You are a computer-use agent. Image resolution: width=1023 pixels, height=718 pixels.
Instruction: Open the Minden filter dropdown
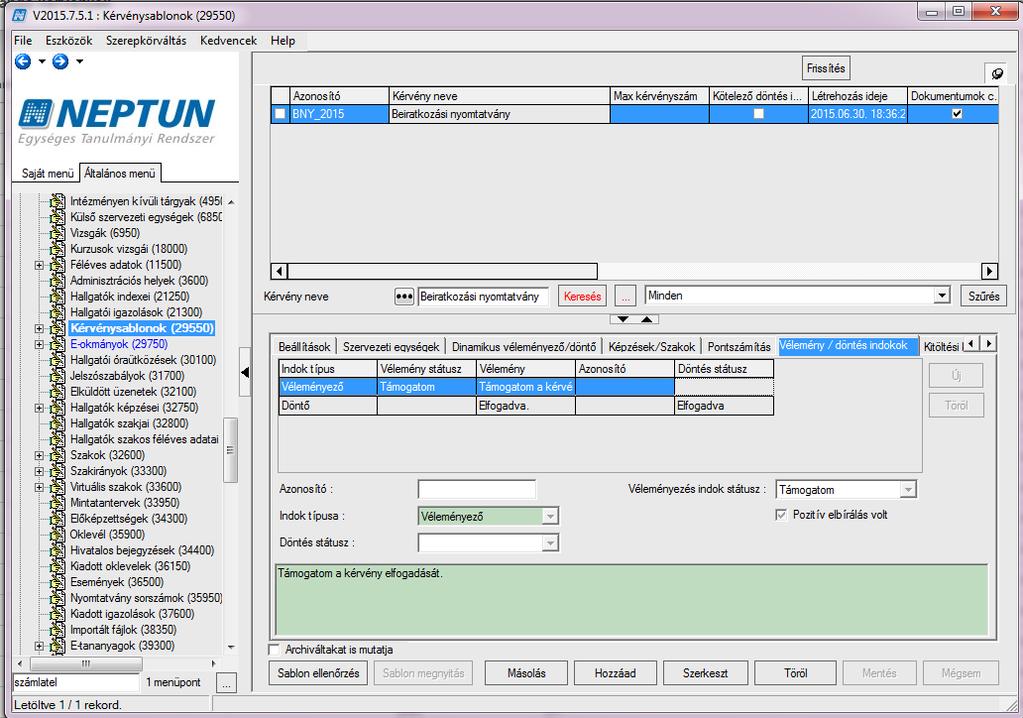(941, 295)
